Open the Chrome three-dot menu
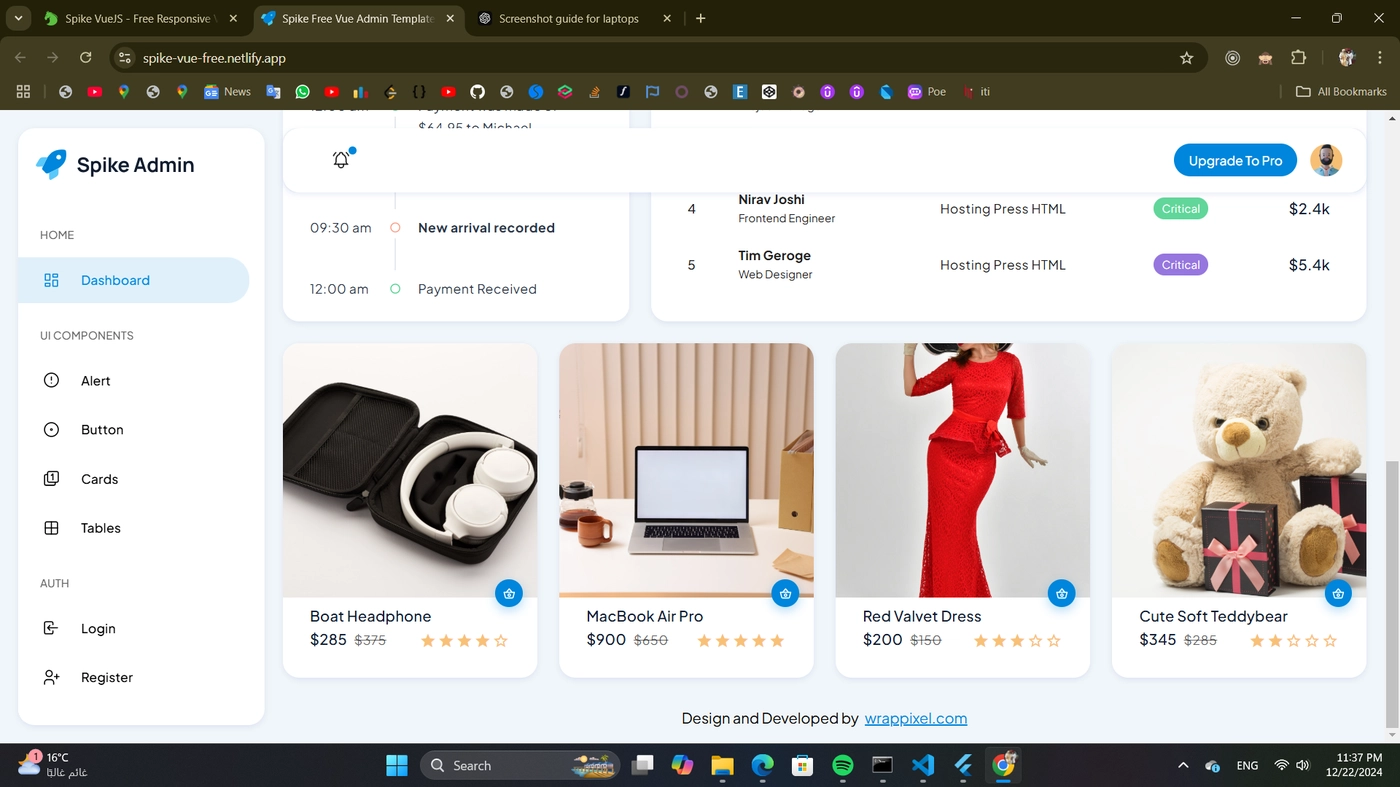 (1379, 58)
